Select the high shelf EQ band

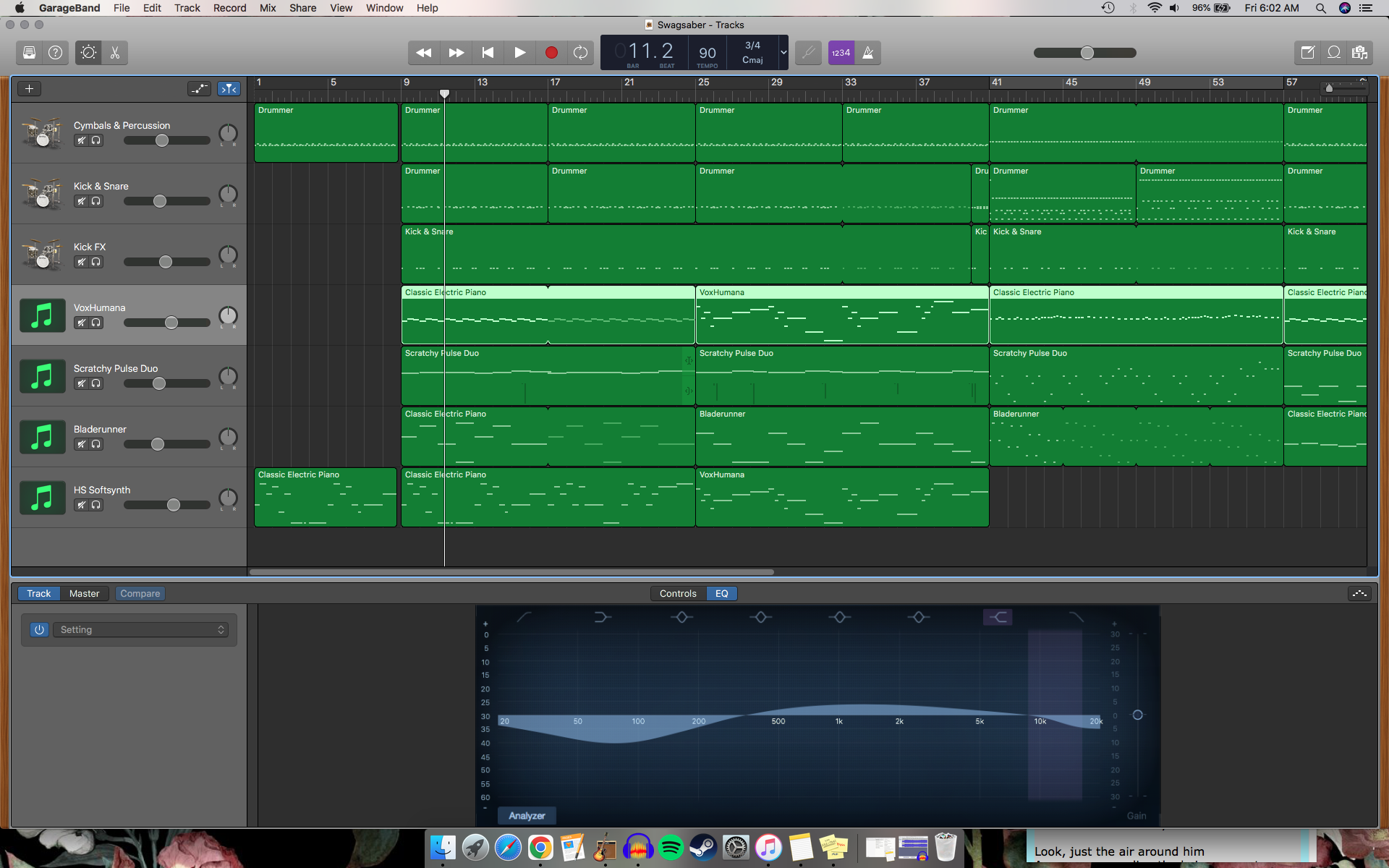coord(998,617)
